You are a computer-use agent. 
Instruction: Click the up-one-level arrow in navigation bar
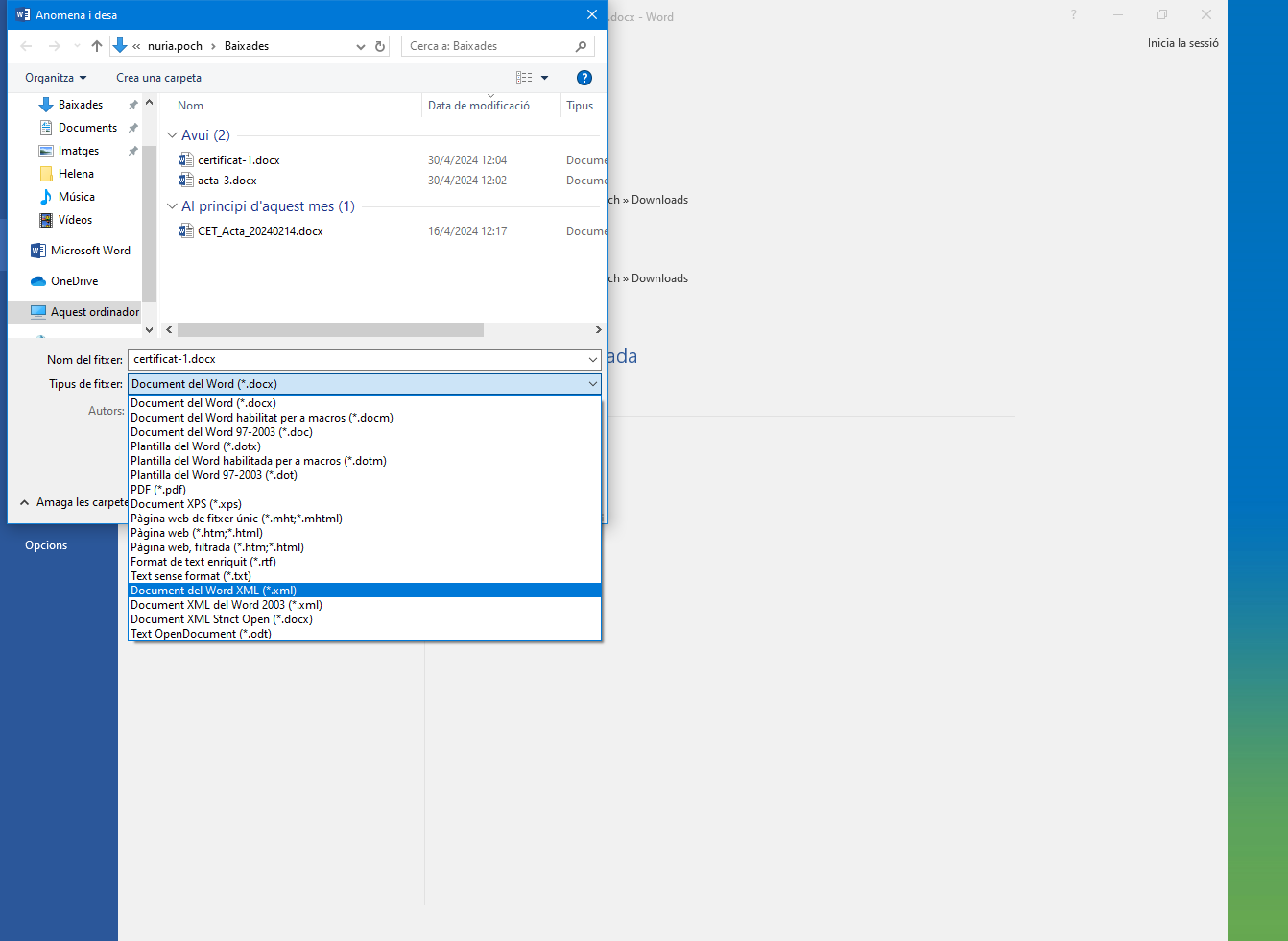coord(97,46)
